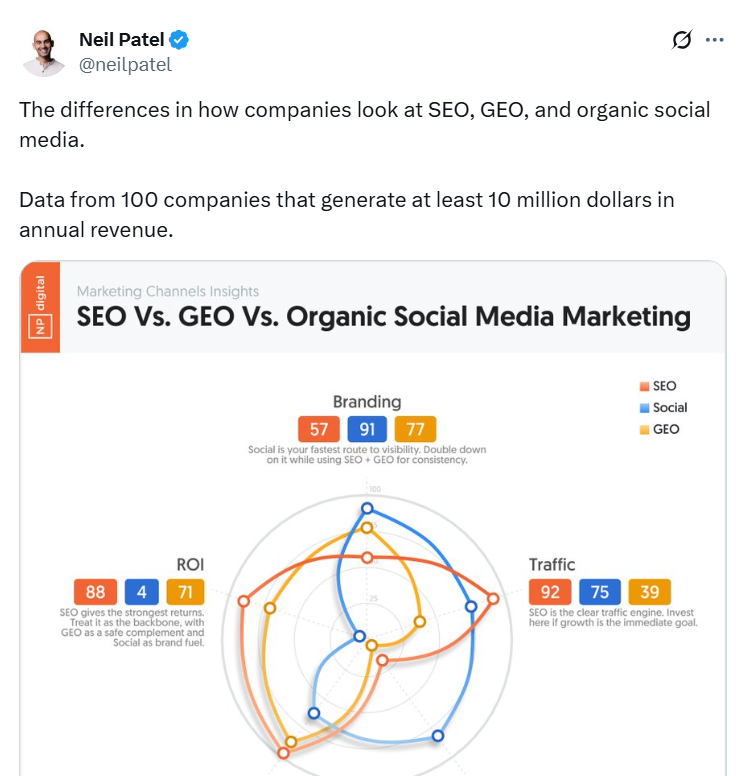Click the infographic title text
This screenshot has width=745, height=776.
pos(384,317)
